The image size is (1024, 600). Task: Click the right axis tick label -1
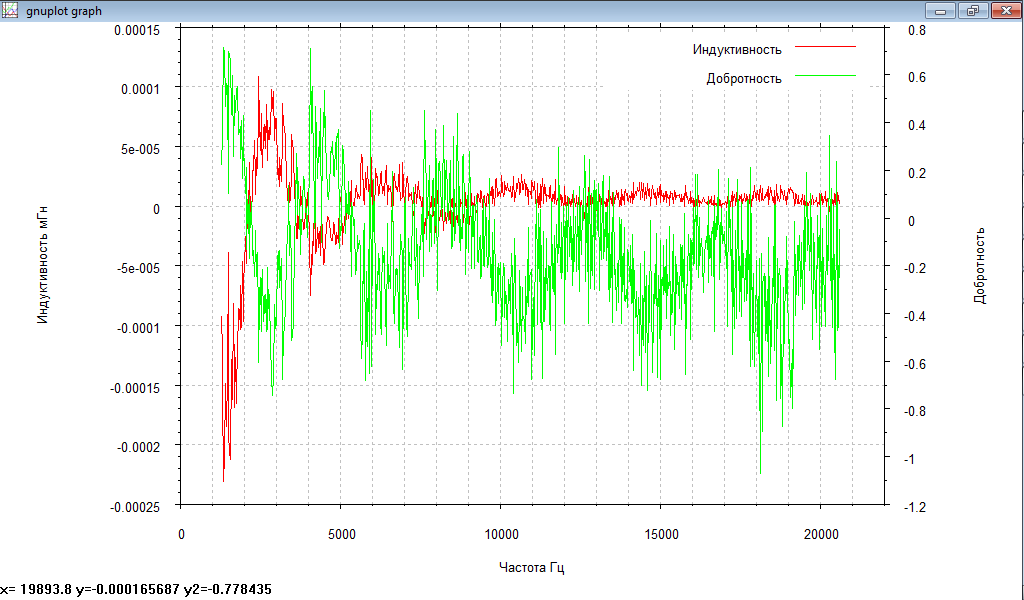pos(909,460)
